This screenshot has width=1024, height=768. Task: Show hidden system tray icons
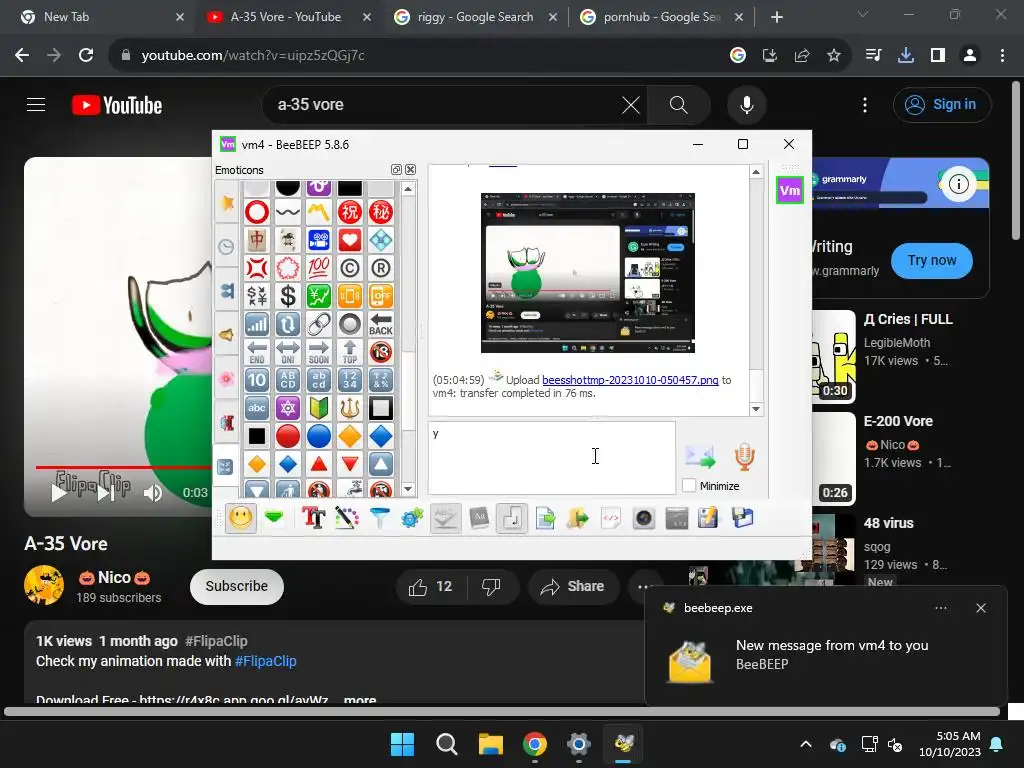click(x=806, y=744)
